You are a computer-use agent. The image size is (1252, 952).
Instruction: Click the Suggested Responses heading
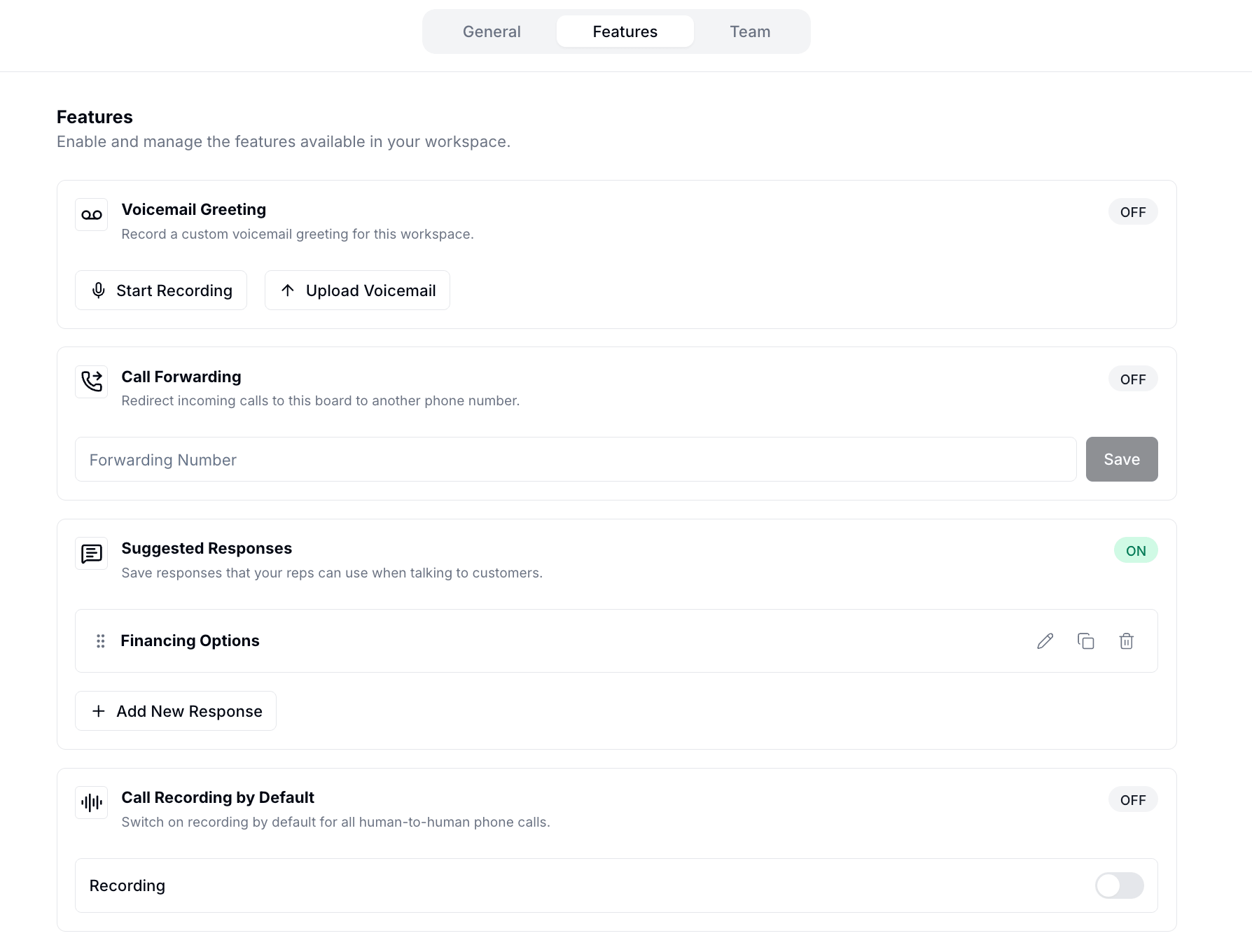[207, 548]
